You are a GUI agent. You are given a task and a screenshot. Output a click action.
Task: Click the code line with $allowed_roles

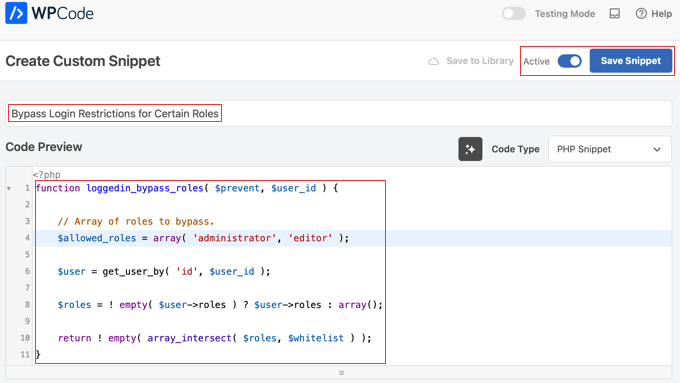203,238
